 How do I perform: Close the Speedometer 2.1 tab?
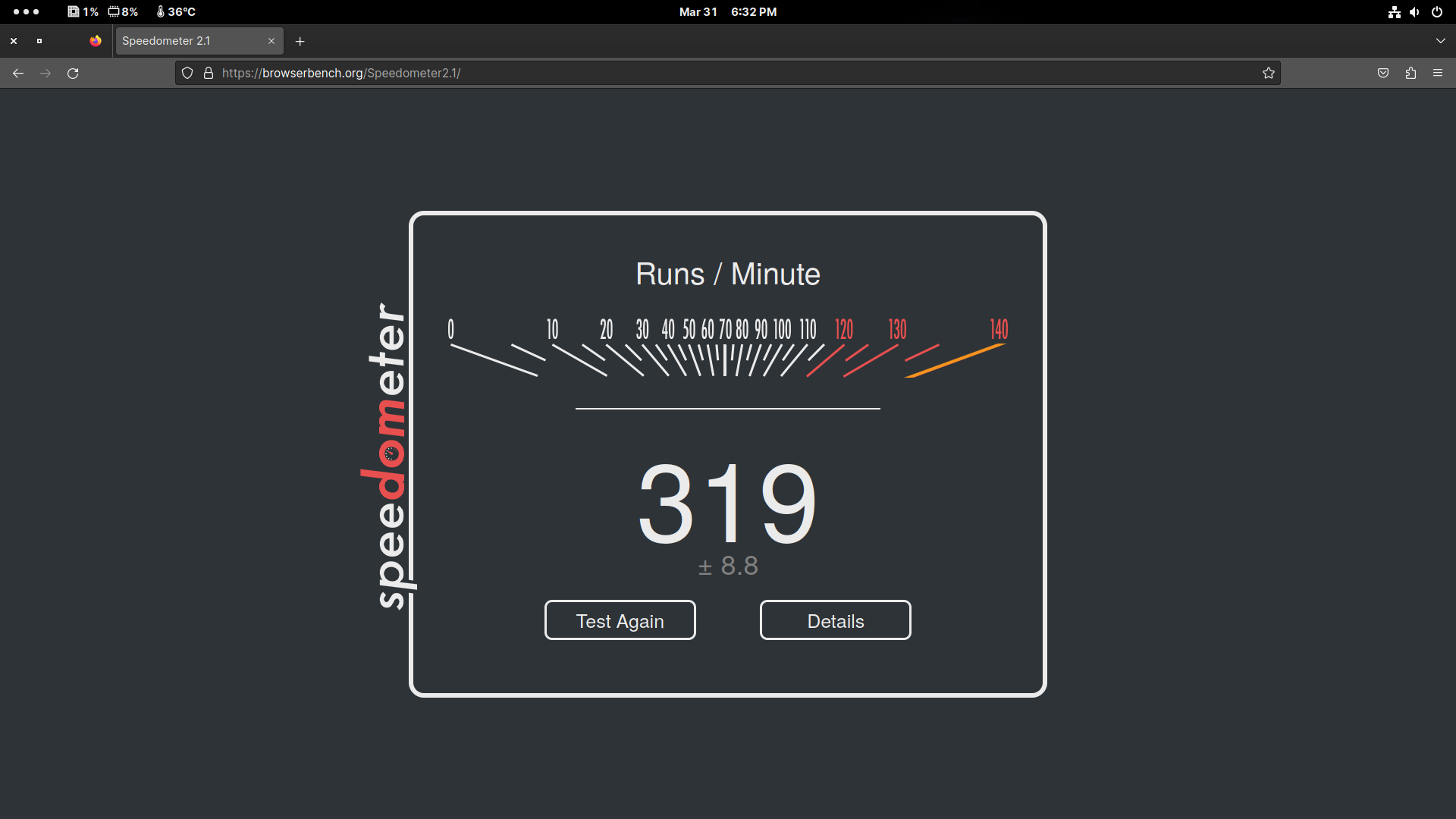271,41
